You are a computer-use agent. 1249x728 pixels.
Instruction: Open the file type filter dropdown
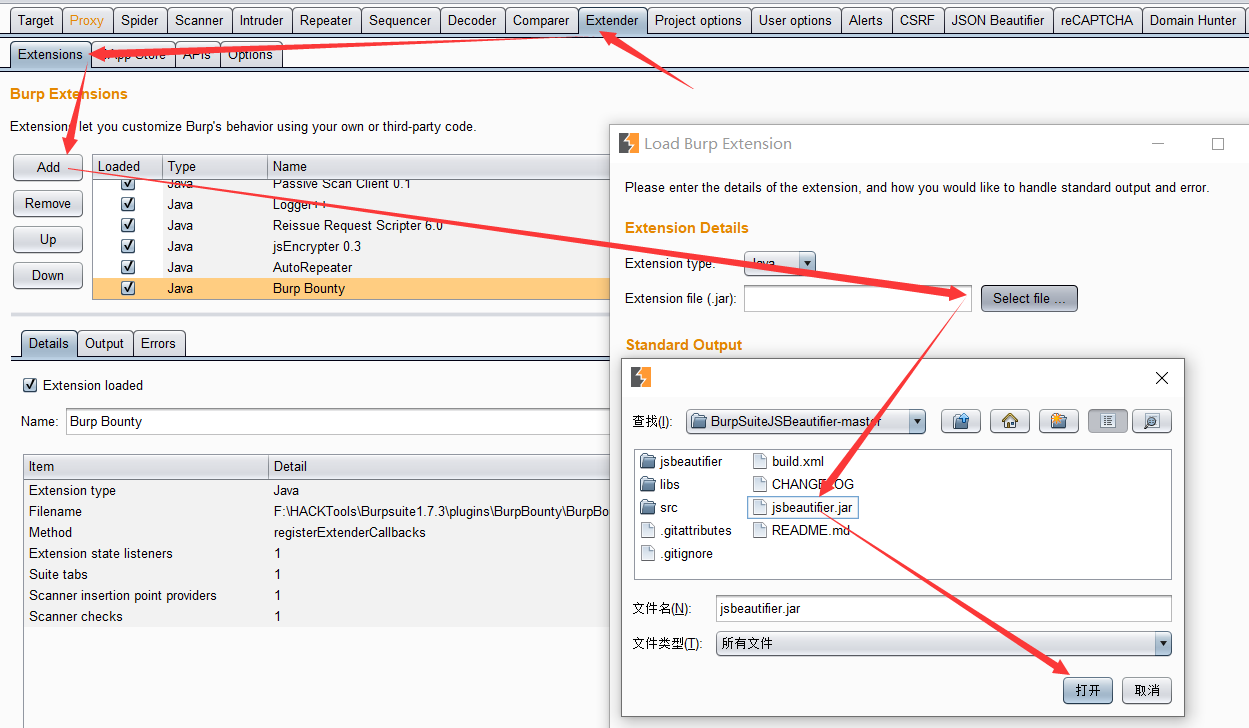pyautogui.click(x=943, y=643)
